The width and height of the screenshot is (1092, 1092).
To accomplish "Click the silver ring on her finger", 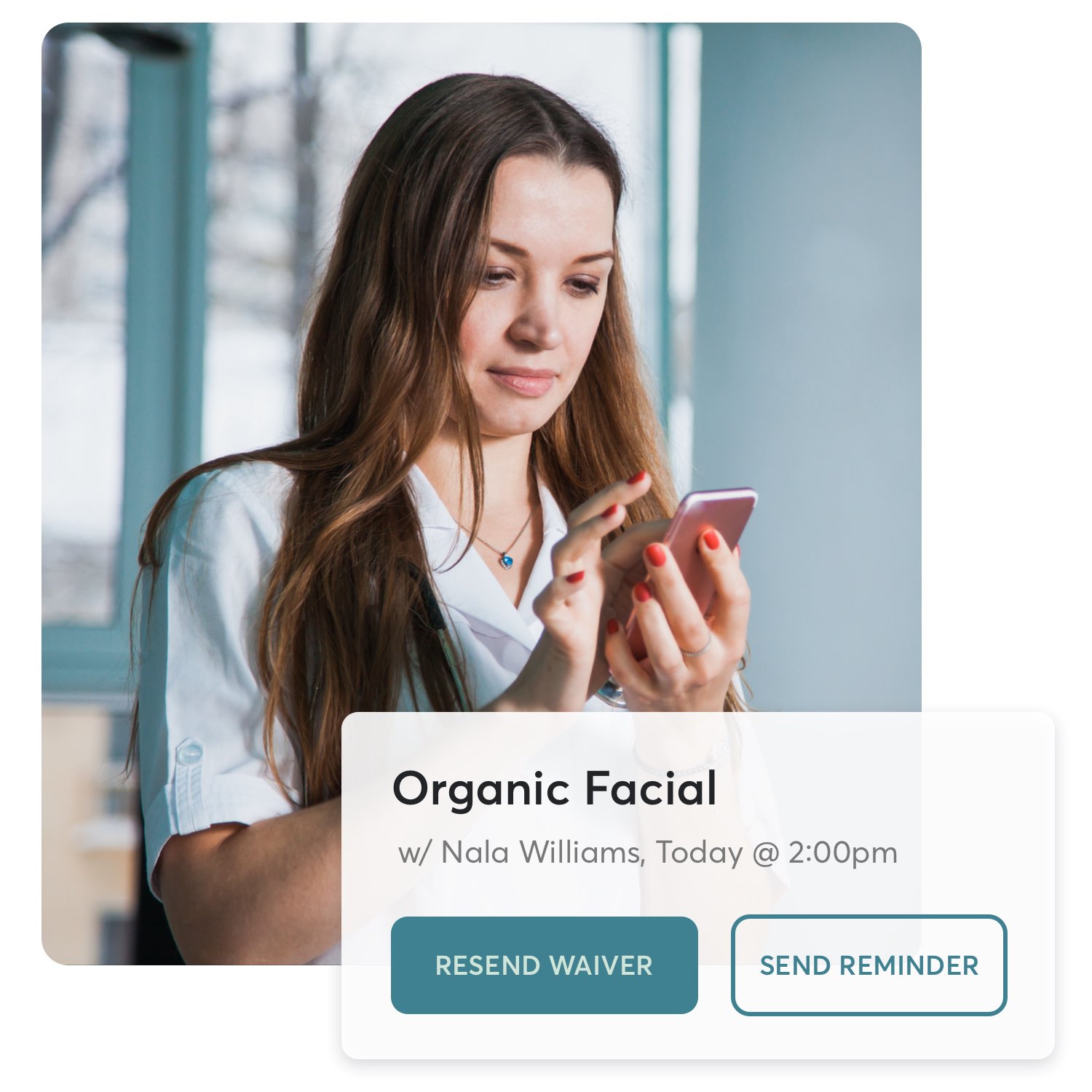I will click(697, 647).
